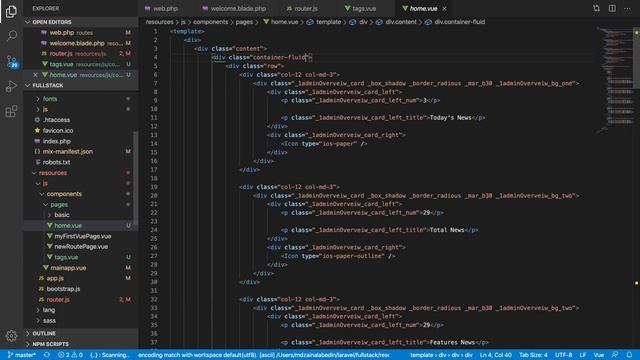Image resolution: width=640 pixels, height=360 pixels.
Task: Click the Split Editor icon
Action: pos(612,8)
